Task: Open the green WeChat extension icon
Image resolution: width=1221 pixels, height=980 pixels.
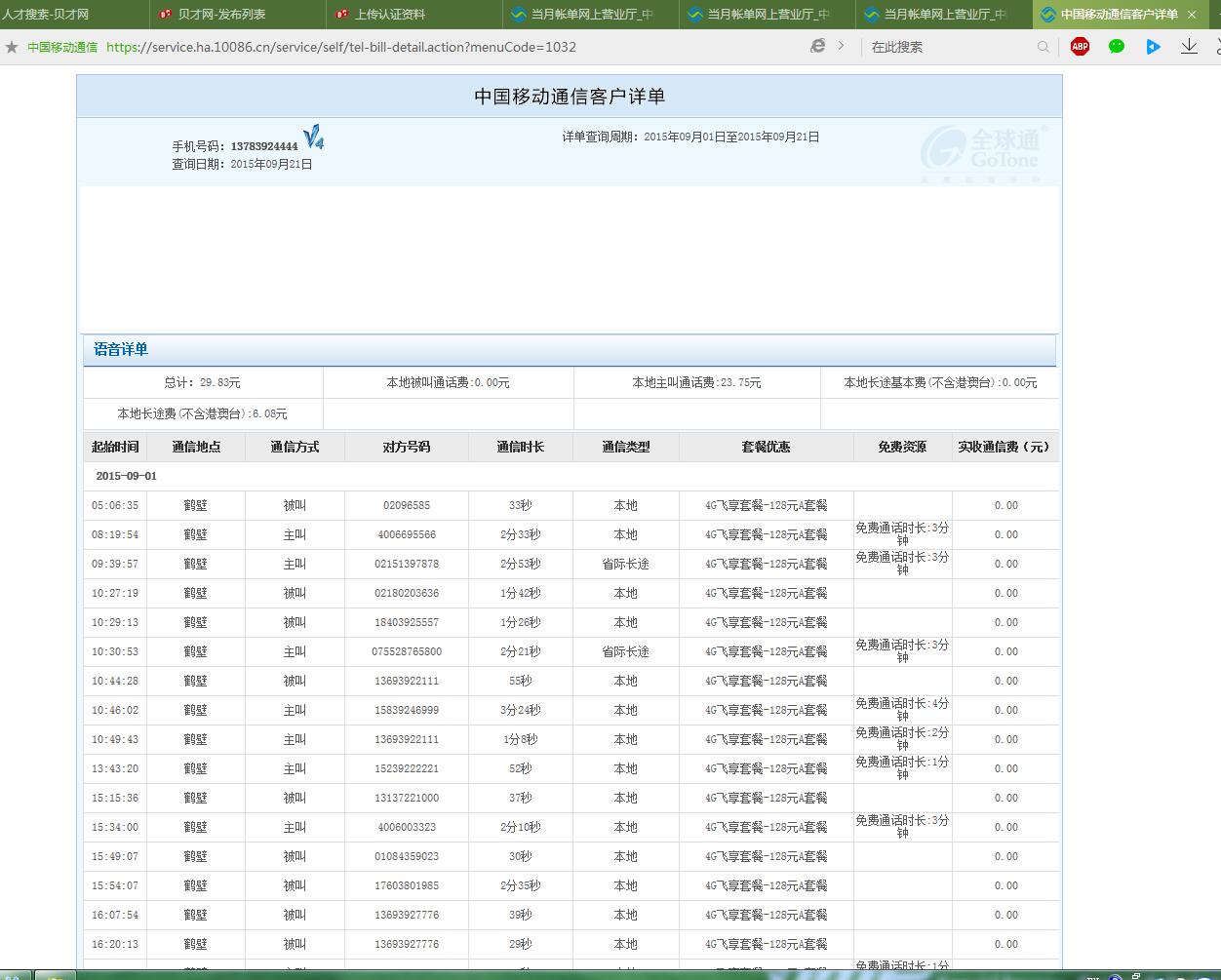Action: pos(1117,47)
